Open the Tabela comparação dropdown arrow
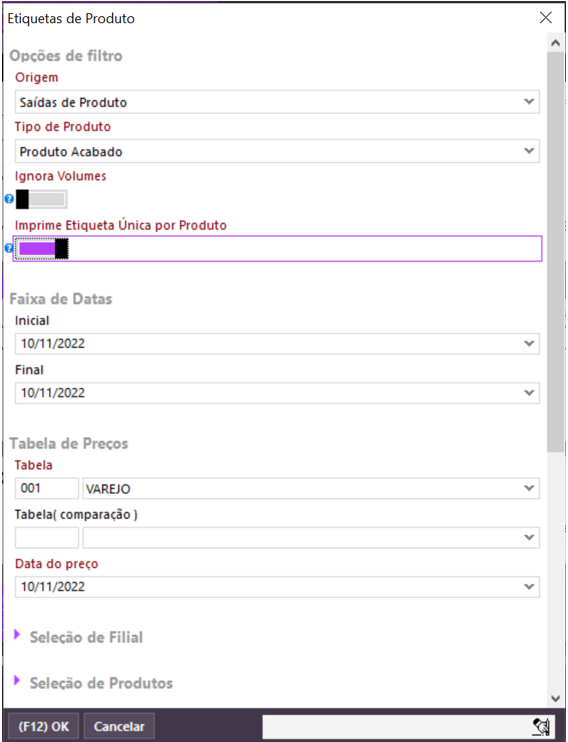 click(529, 538)
